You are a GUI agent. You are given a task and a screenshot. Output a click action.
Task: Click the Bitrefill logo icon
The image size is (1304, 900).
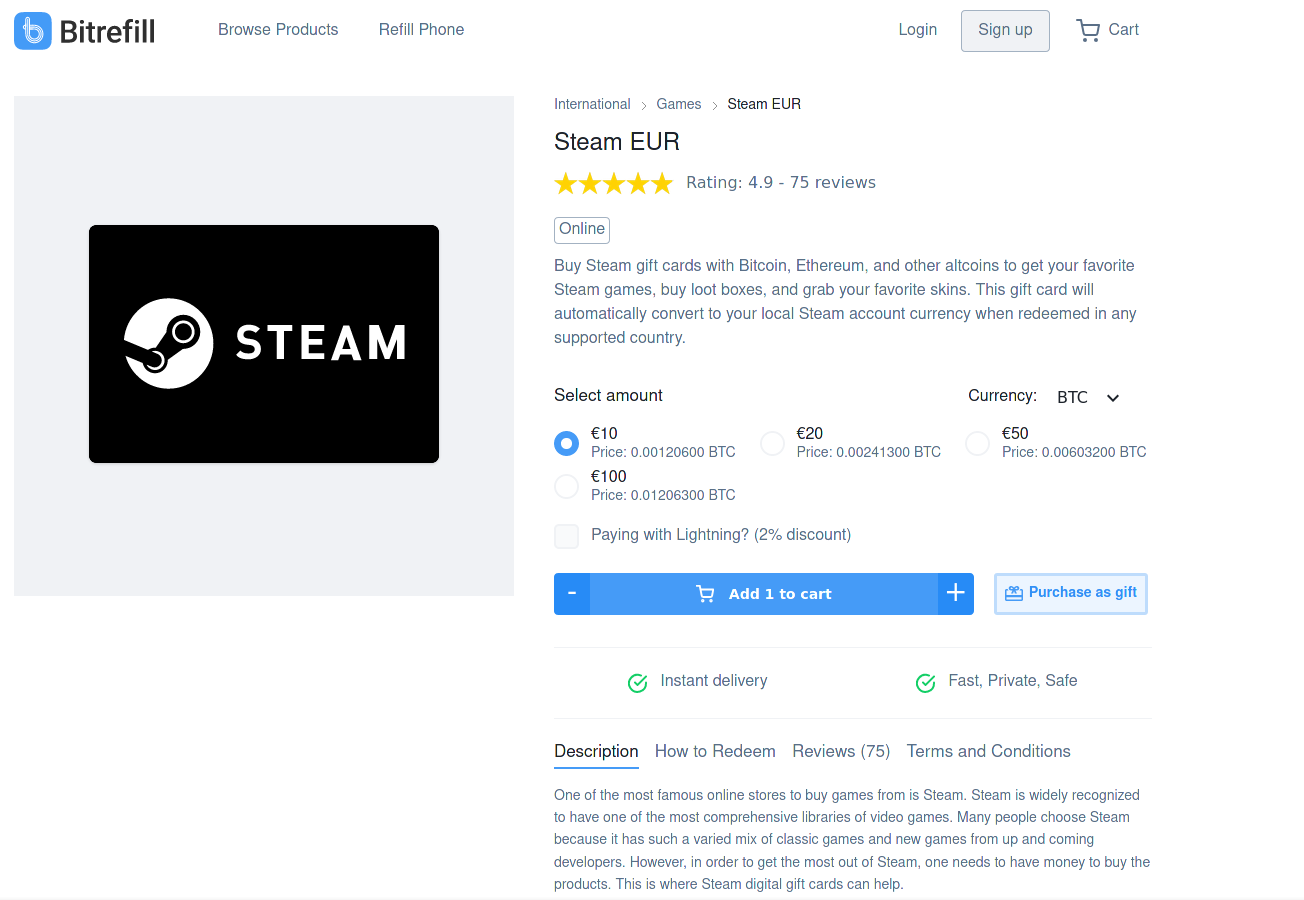tap(32, 31)
